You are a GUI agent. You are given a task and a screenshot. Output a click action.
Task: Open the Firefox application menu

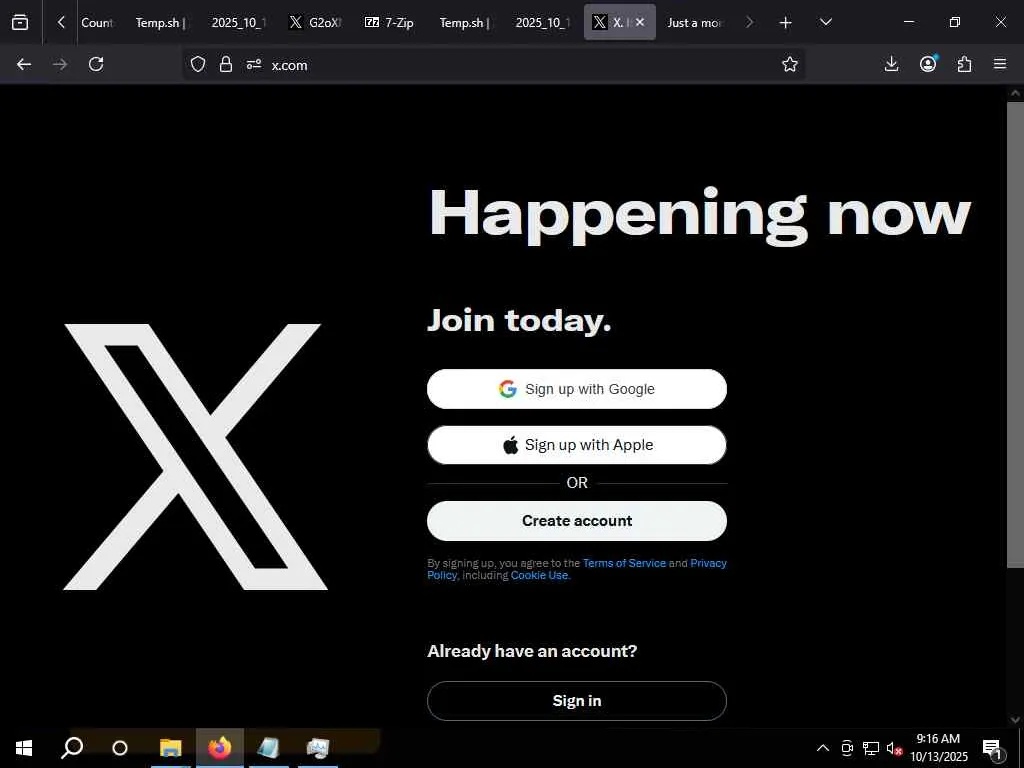coord(1000,64)
